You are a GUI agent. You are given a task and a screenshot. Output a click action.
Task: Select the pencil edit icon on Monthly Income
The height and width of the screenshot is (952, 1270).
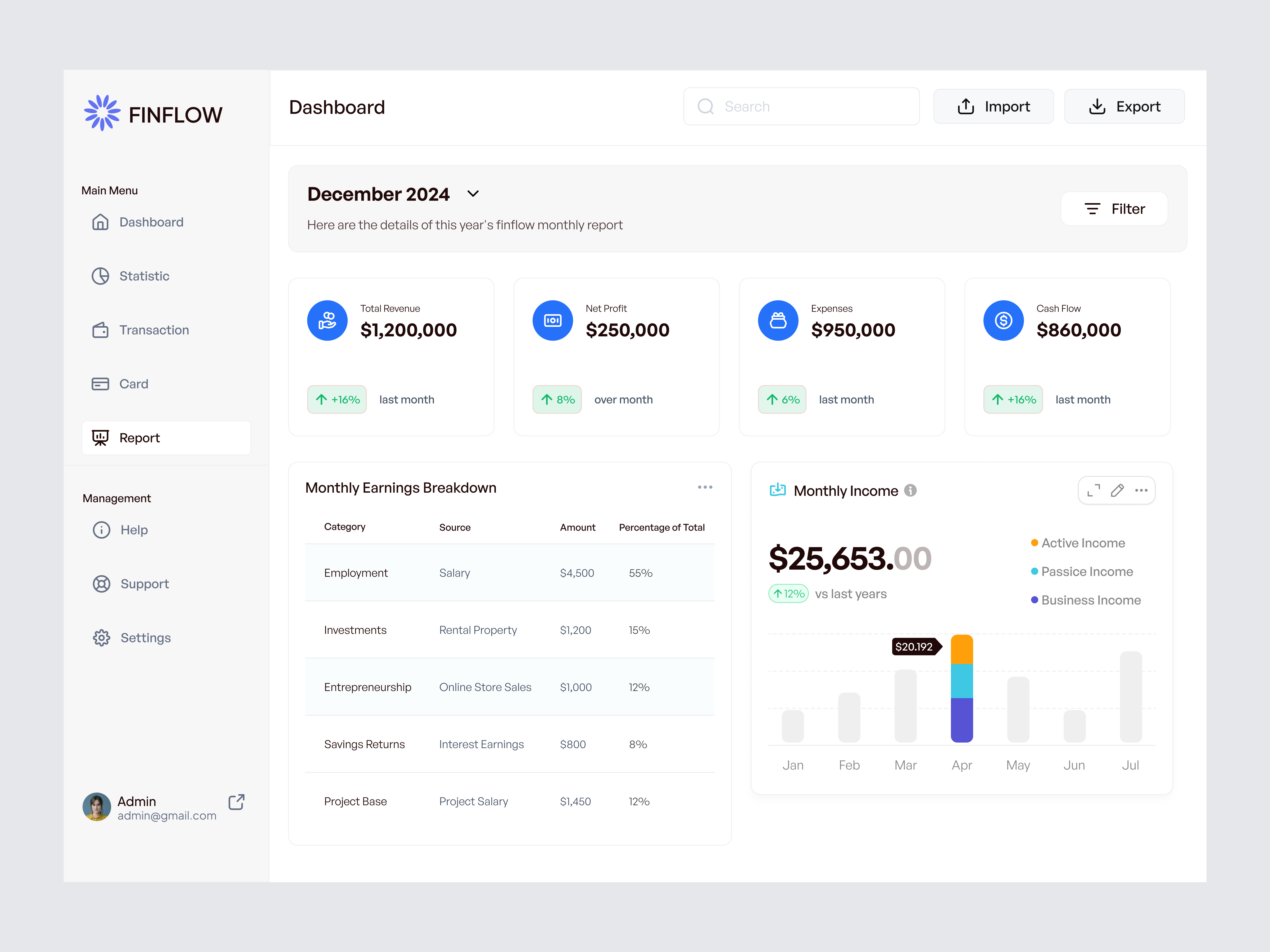1117,490
